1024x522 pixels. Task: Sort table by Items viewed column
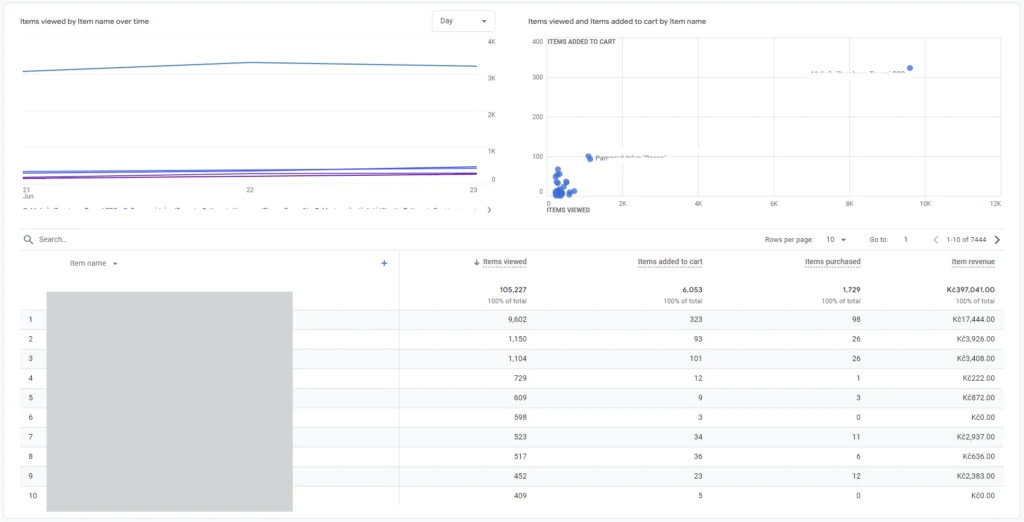[x=505, y=262]
